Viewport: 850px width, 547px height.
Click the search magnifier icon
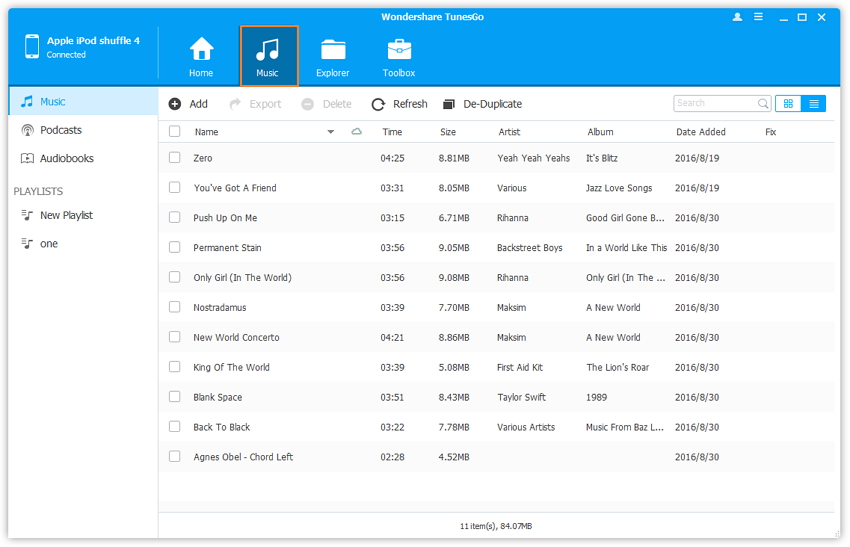[763, 103]
